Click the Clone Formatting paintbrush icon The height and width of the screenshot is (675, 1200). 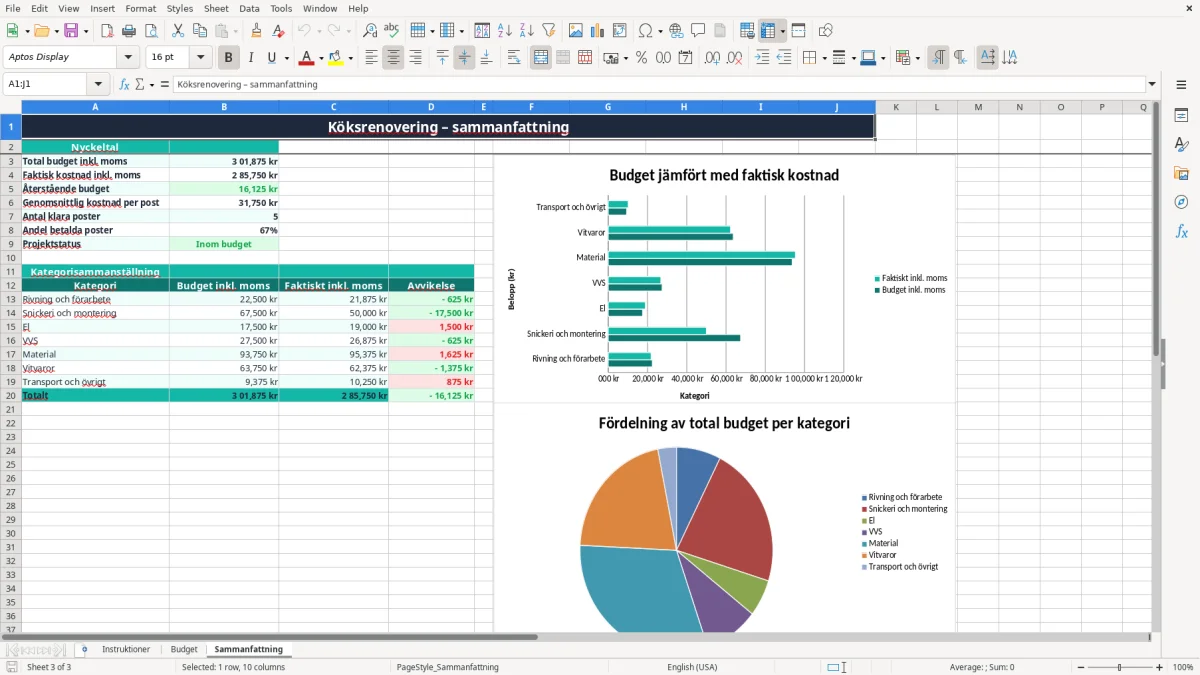[256, 31]
